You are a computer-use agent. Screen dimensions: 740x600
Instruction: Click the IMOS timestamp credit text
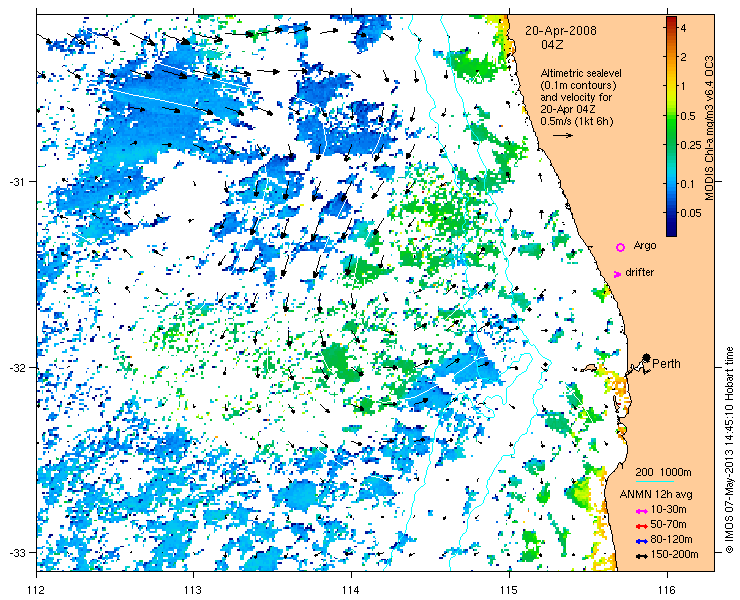coord(730,450)
